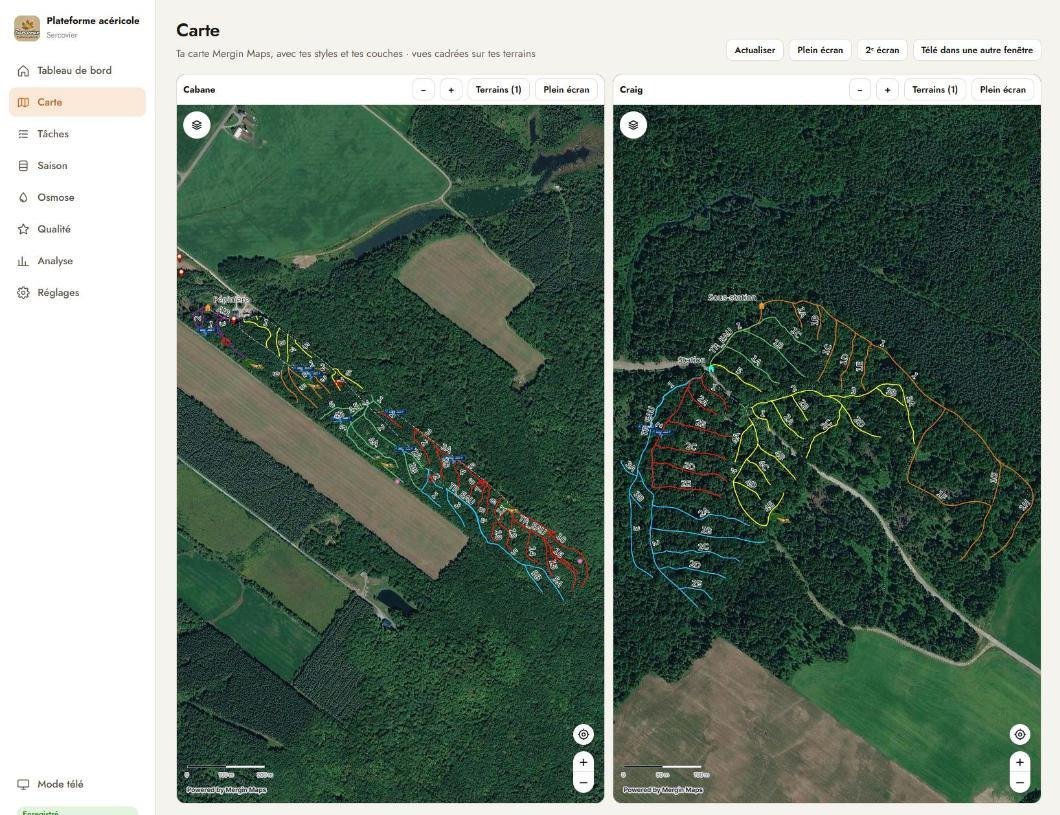Open the 2e écran view
This screenshot has height=815, width=1060.
882,50
